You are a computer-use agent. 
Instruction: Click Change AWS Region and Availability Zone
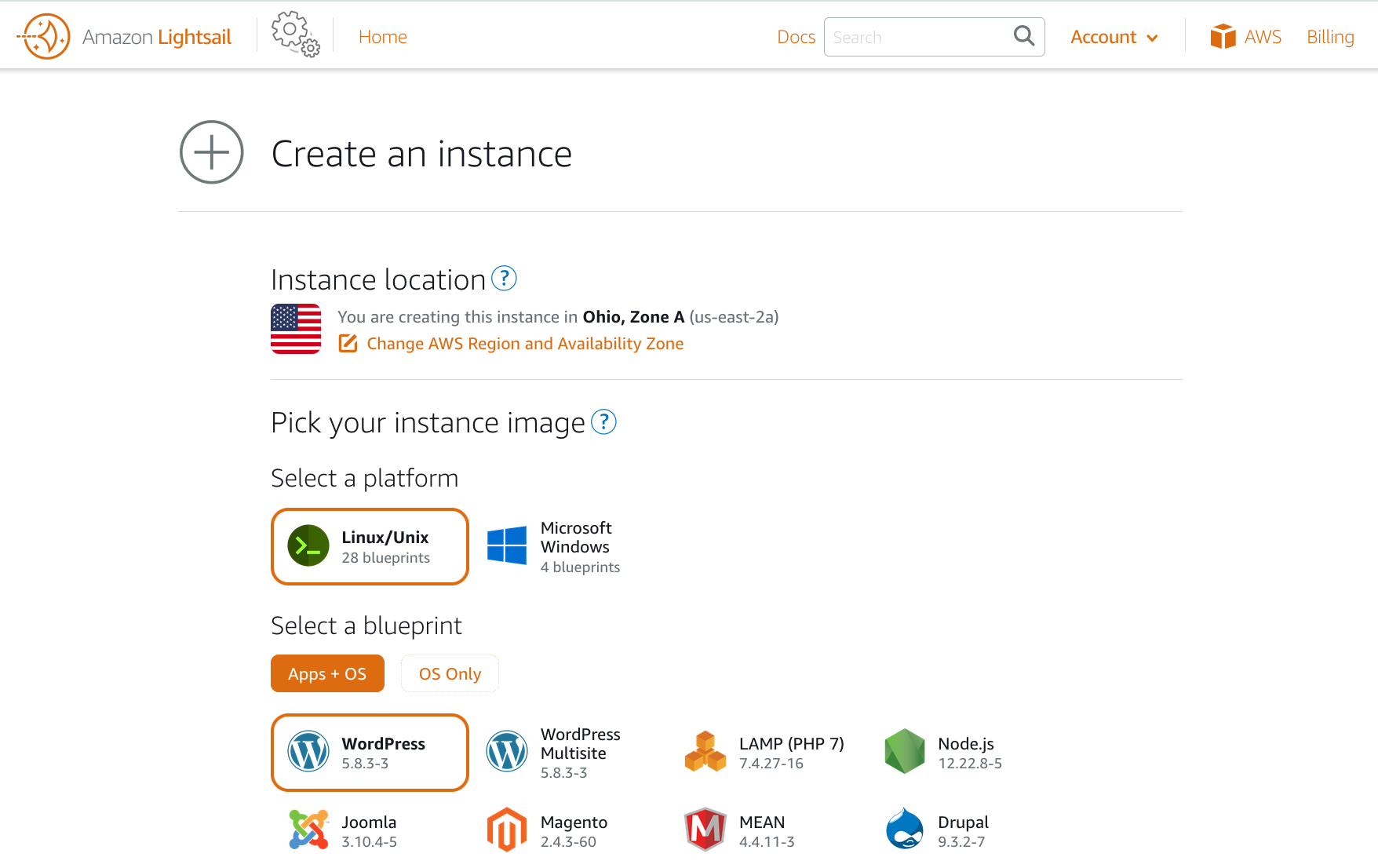(x=525, y=343)
